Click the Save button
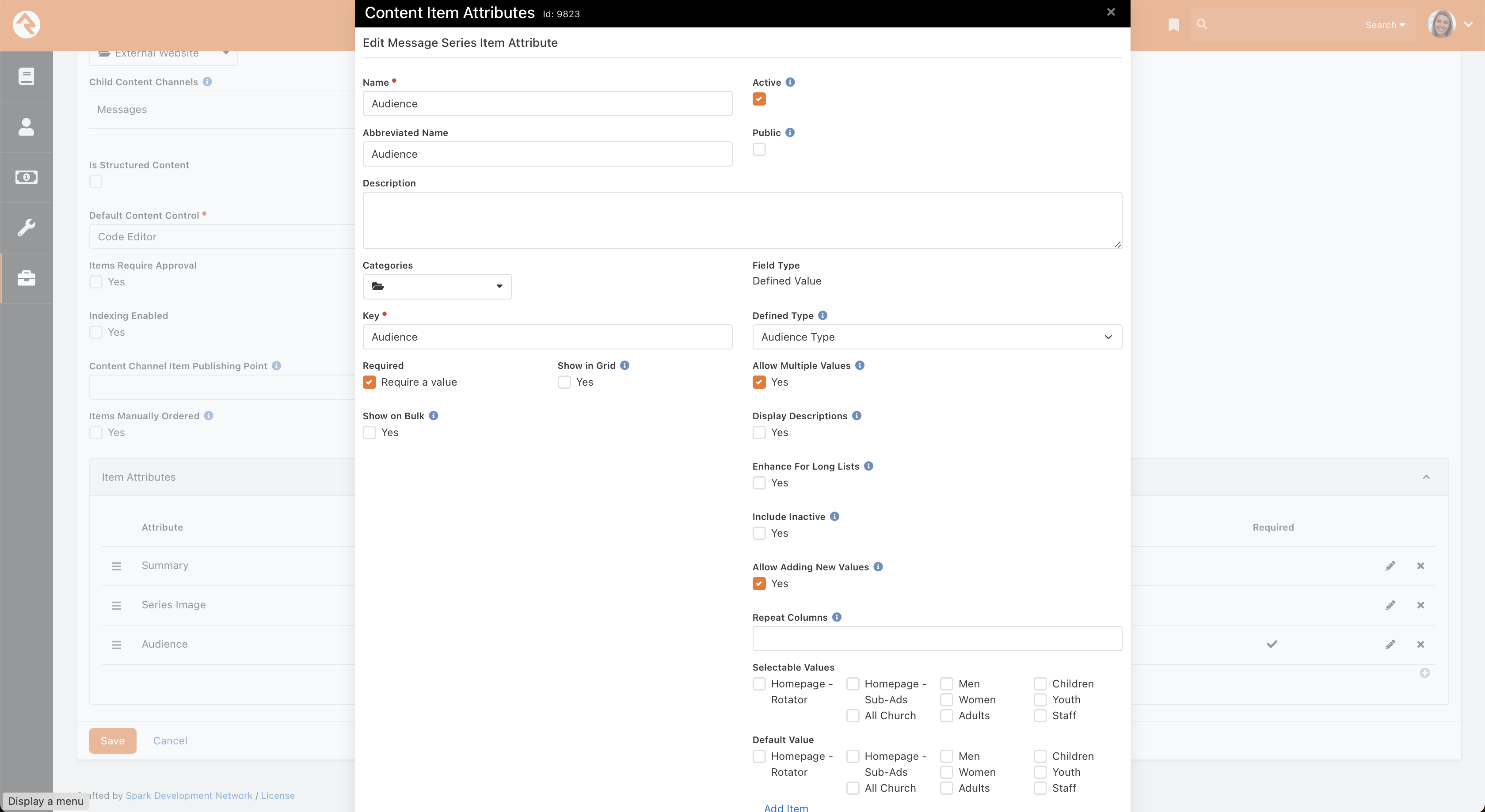 coord(112,740)
